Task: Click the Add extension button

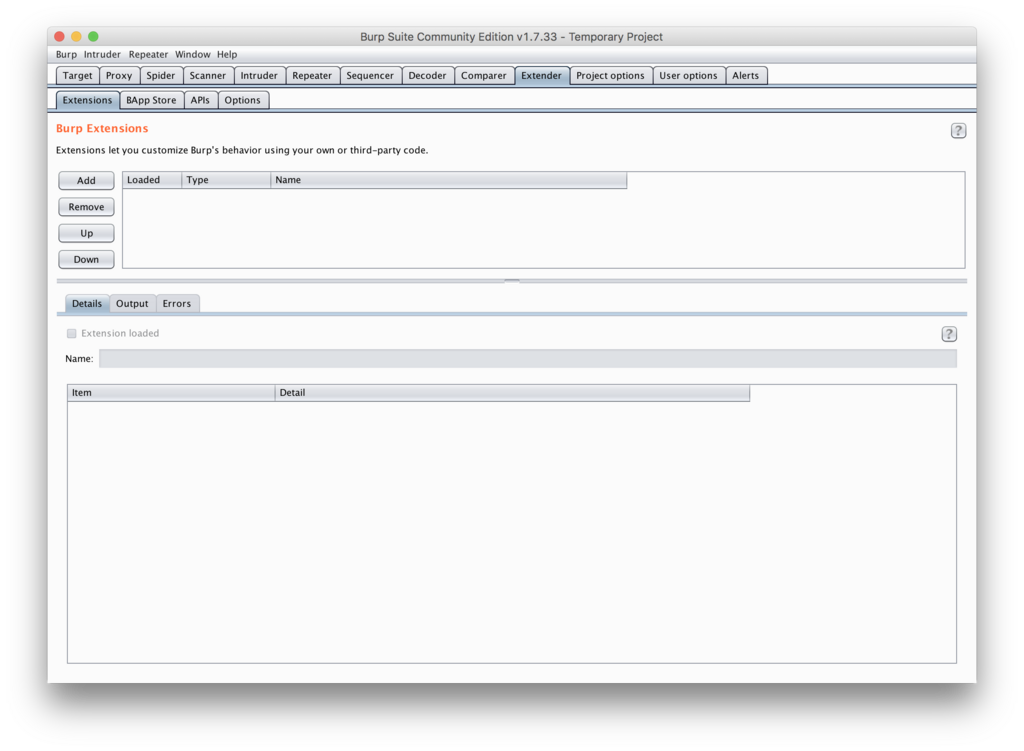Action: click(86, 180)
